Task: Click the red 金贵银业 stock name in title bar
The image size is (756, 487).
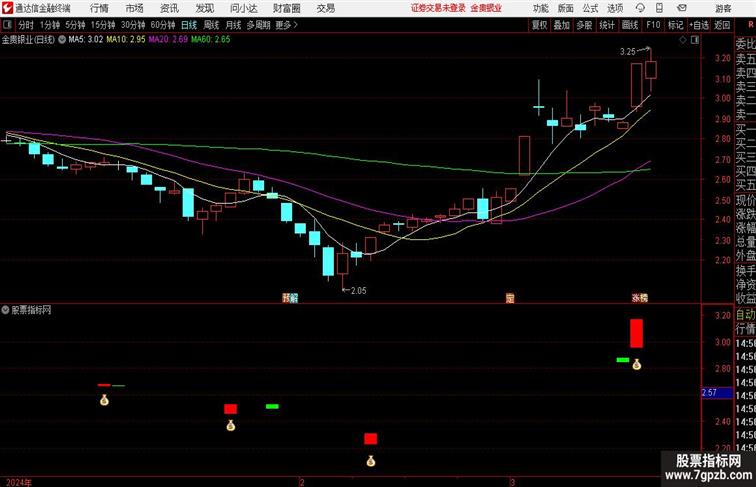Action: pyautogui.click(x=486, y=8)
